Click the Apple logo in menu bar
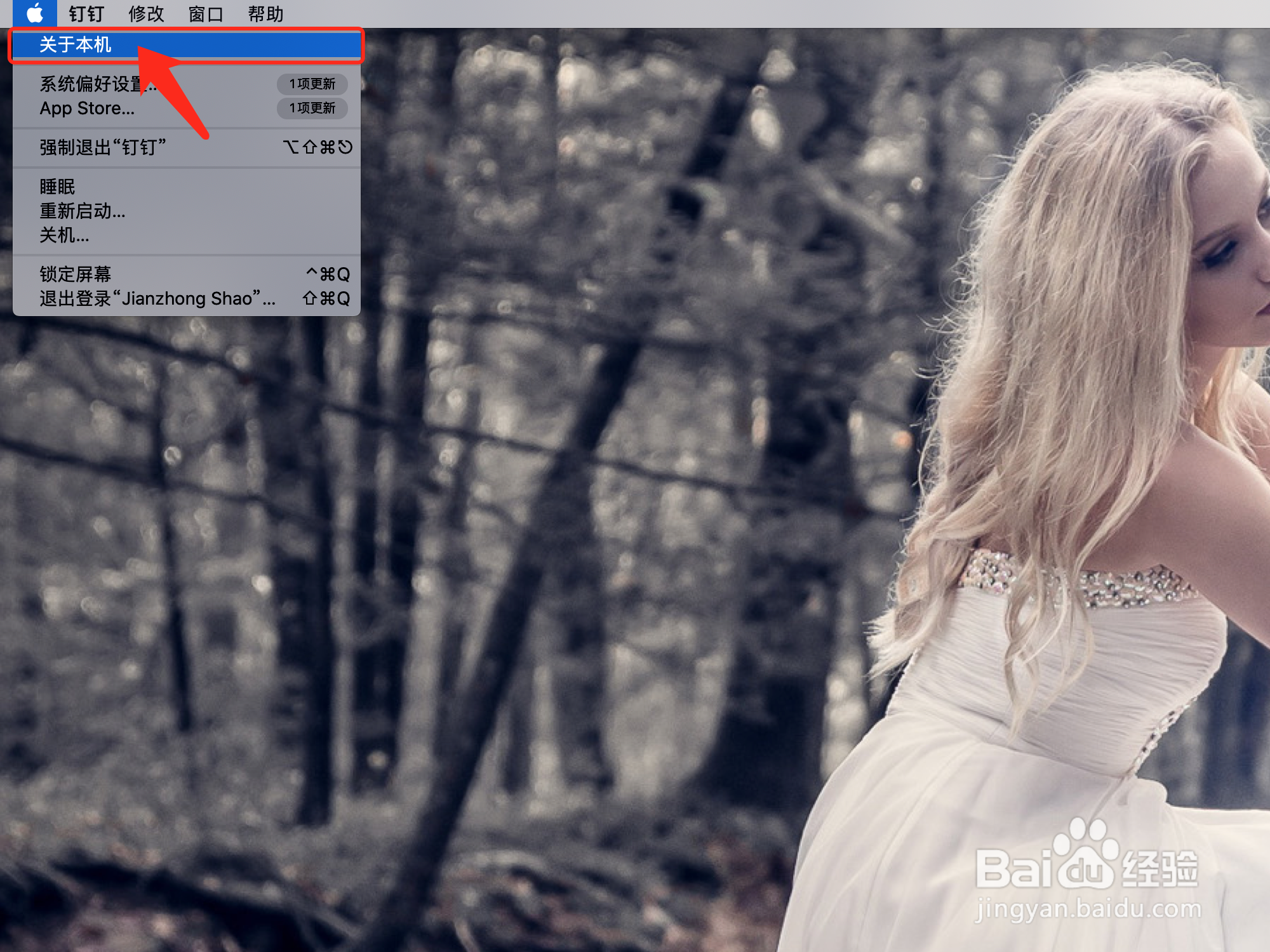Viewport: 1270px width, 952px height. (x=35, y=13)
